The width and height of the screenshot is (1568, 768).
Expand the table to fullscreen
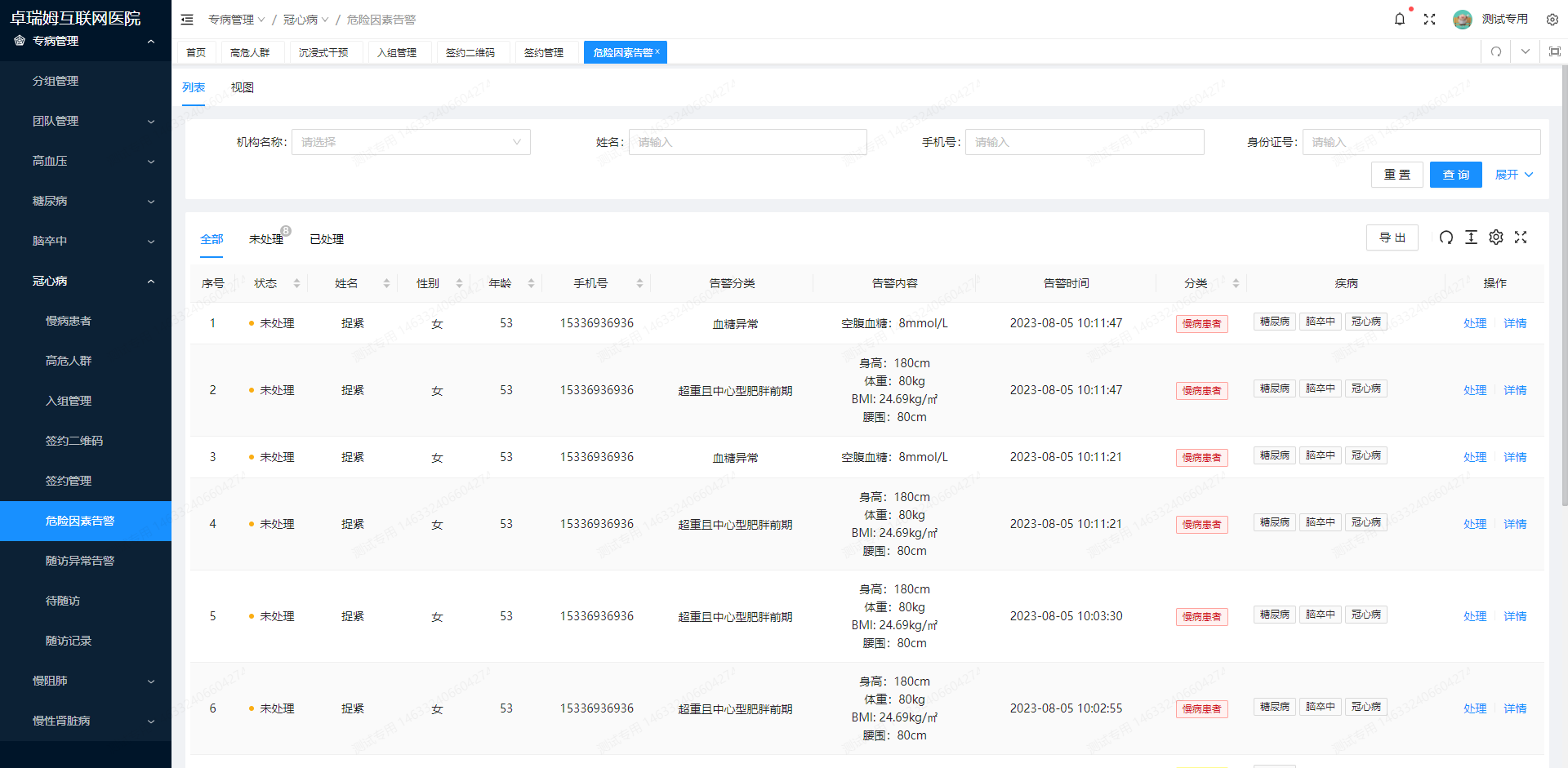click(x=1521, y=238)
